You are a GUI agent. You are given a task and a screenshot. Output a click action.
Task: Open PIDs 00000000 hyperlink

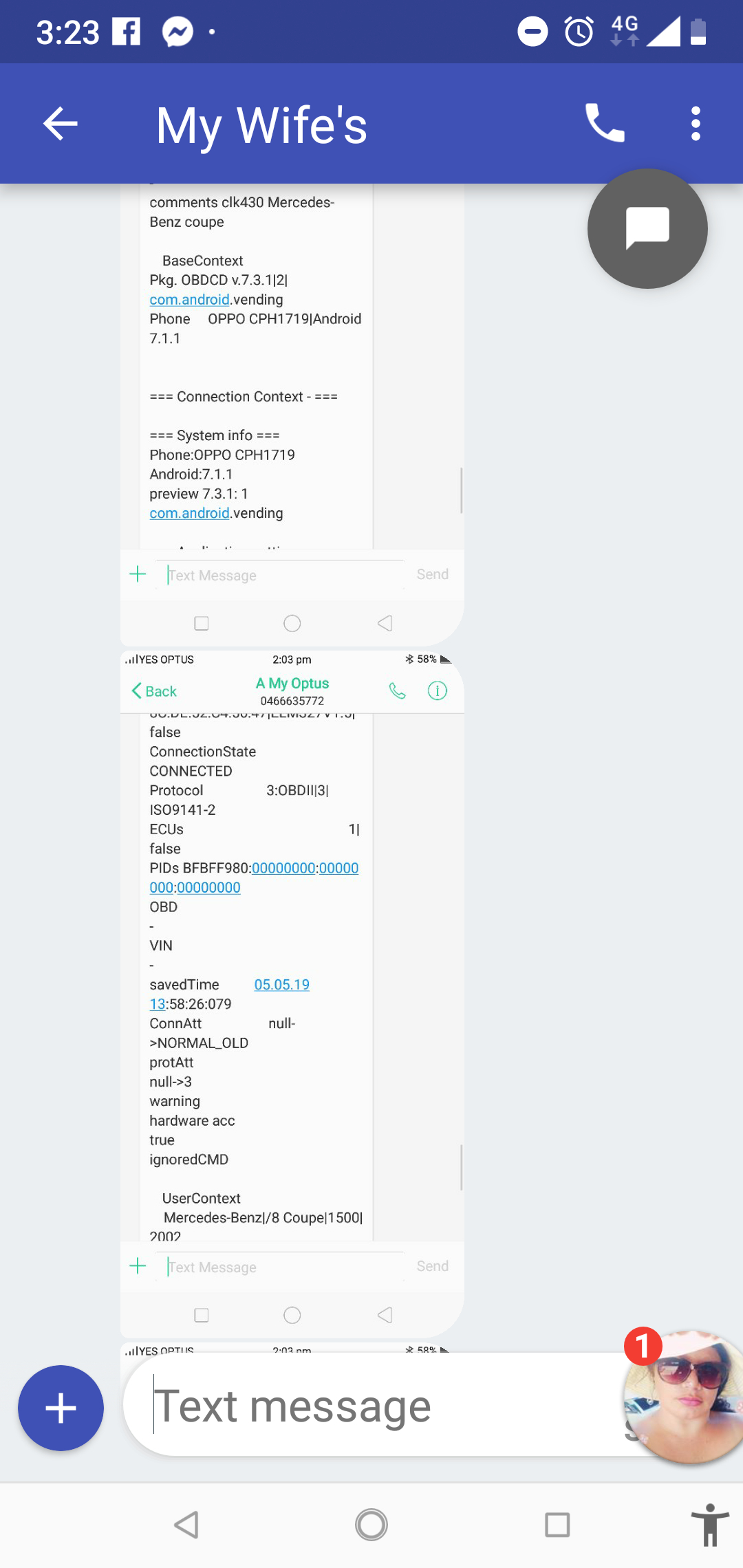(x=283, y=868)
